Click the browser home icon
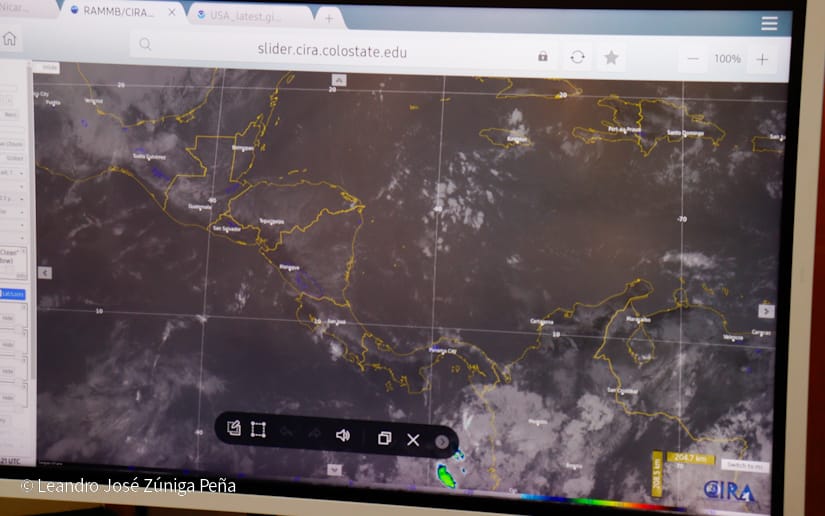Viewport: 825px width, 516px height. pos(10,39)
